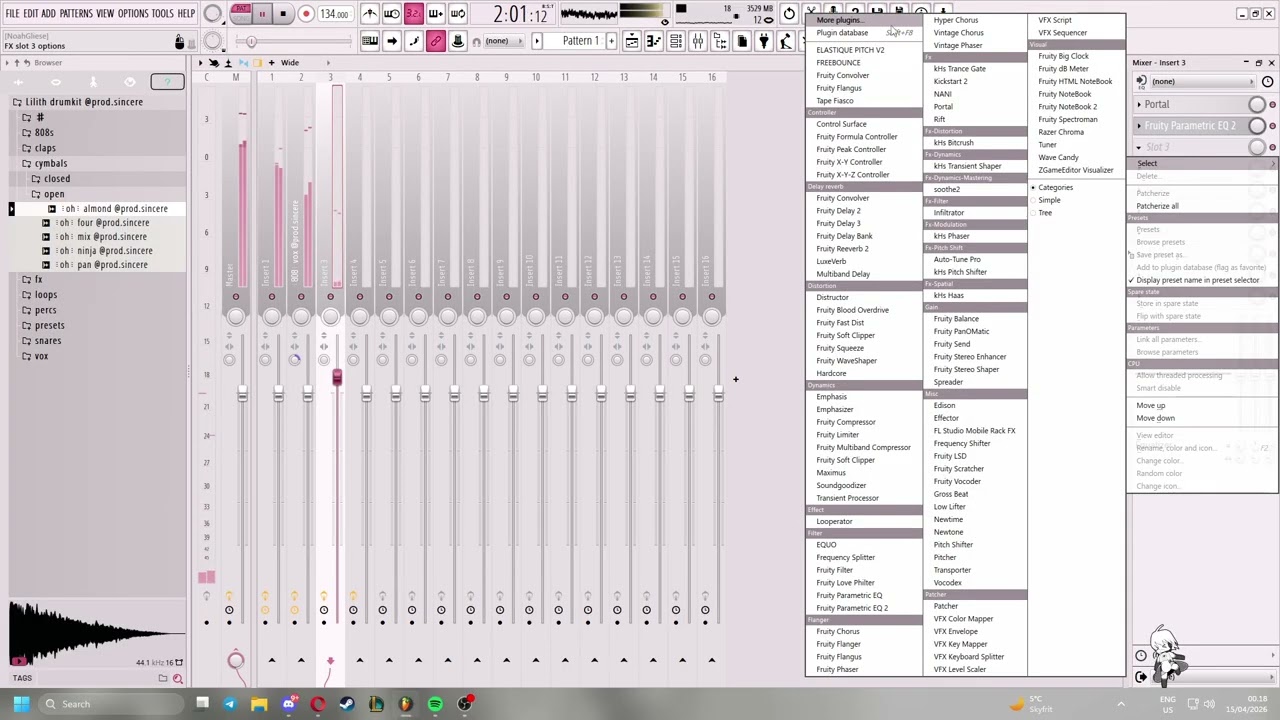Open the Select submenu in slot menu
This screenshot has height=720, width=1280.
1202,164
